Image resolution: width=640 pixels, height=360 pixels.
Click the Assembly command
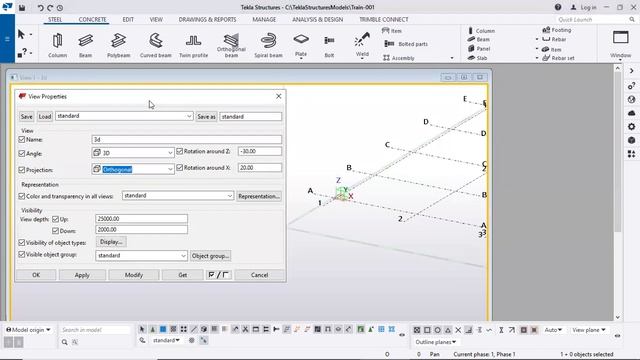click(398, 58)
